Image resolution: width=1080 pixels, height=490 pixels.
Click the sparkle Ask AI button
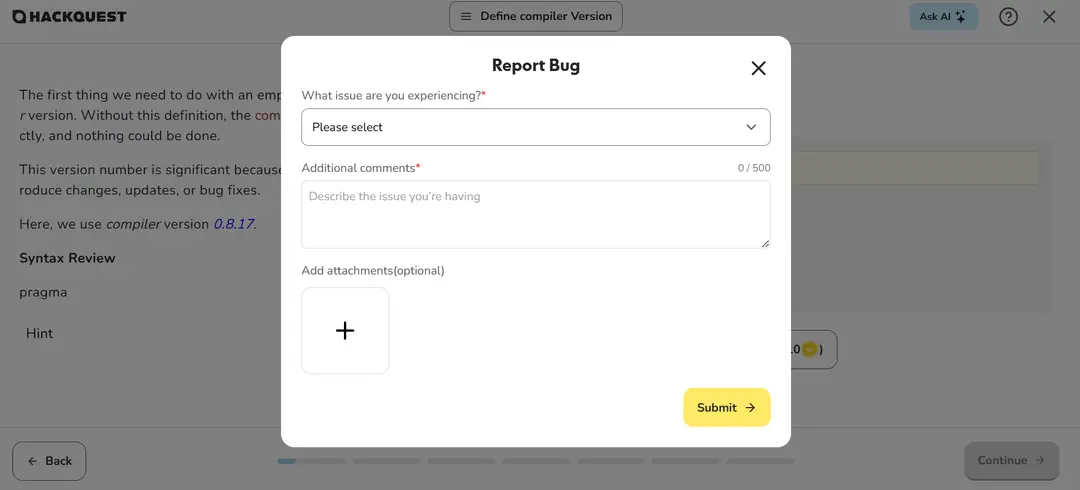coord(942,17)
